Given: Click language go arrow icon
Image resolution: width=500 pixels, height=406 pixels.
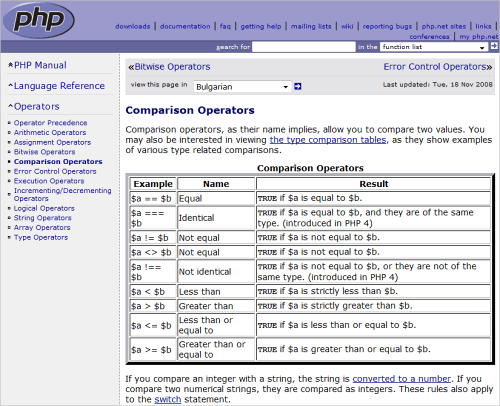Looking at the screenshot, I should point(298,87).
